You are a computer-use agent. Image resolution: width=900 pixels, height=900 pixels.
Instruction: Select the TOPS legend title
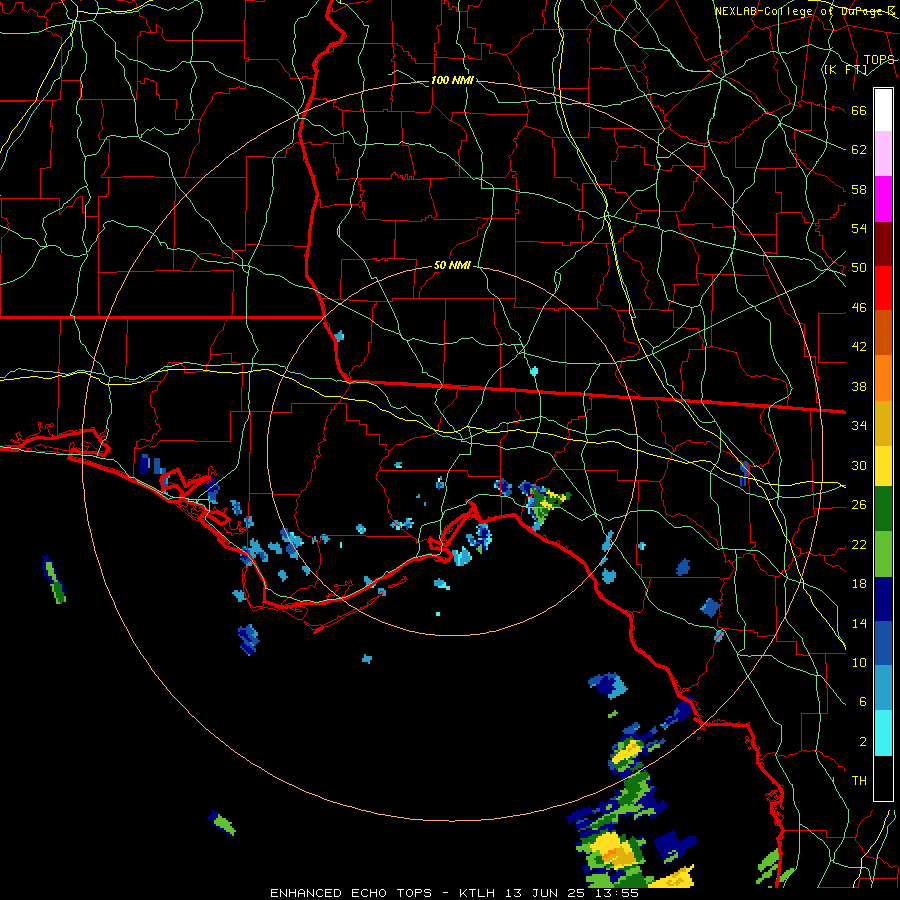click(x=879, y=60)
